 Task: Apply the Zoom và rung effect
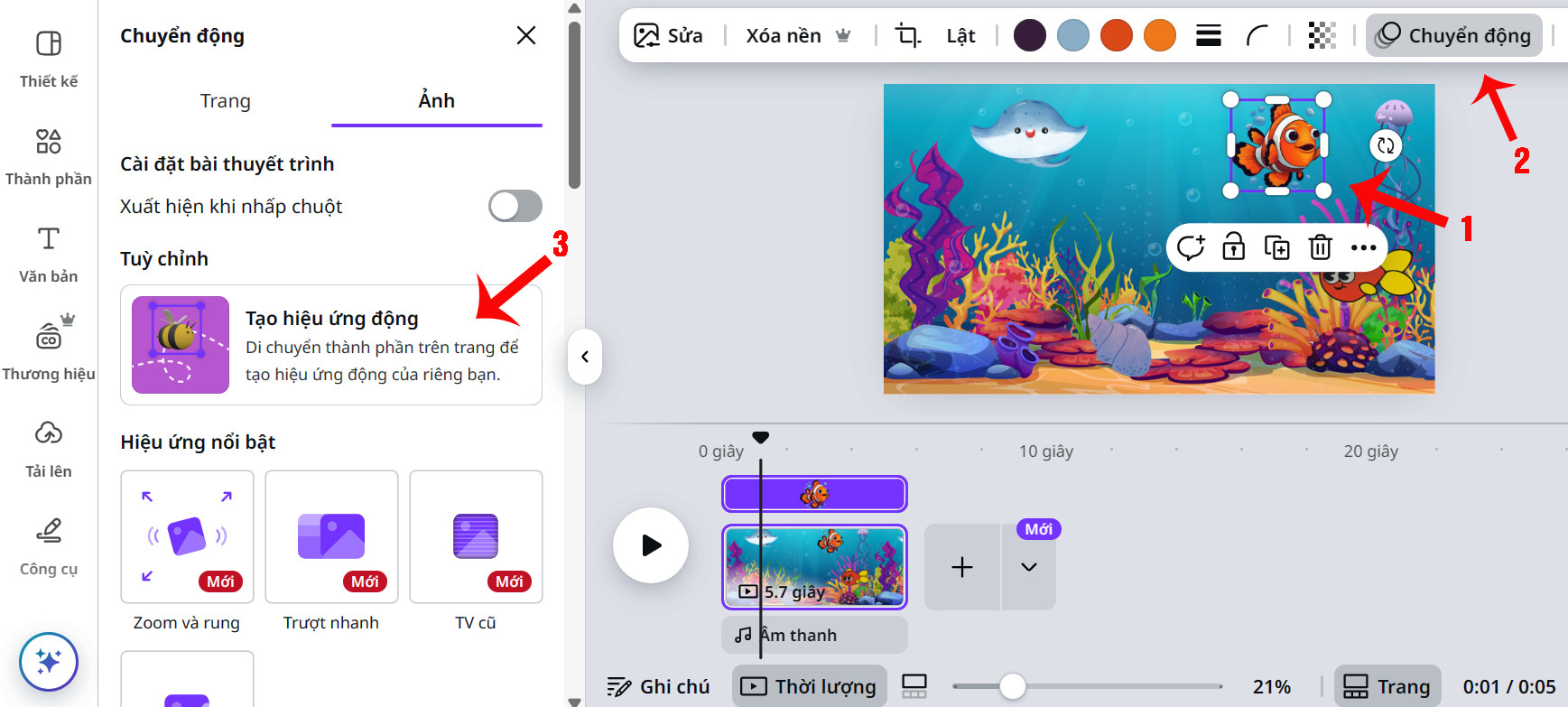(x=187, y=536)
